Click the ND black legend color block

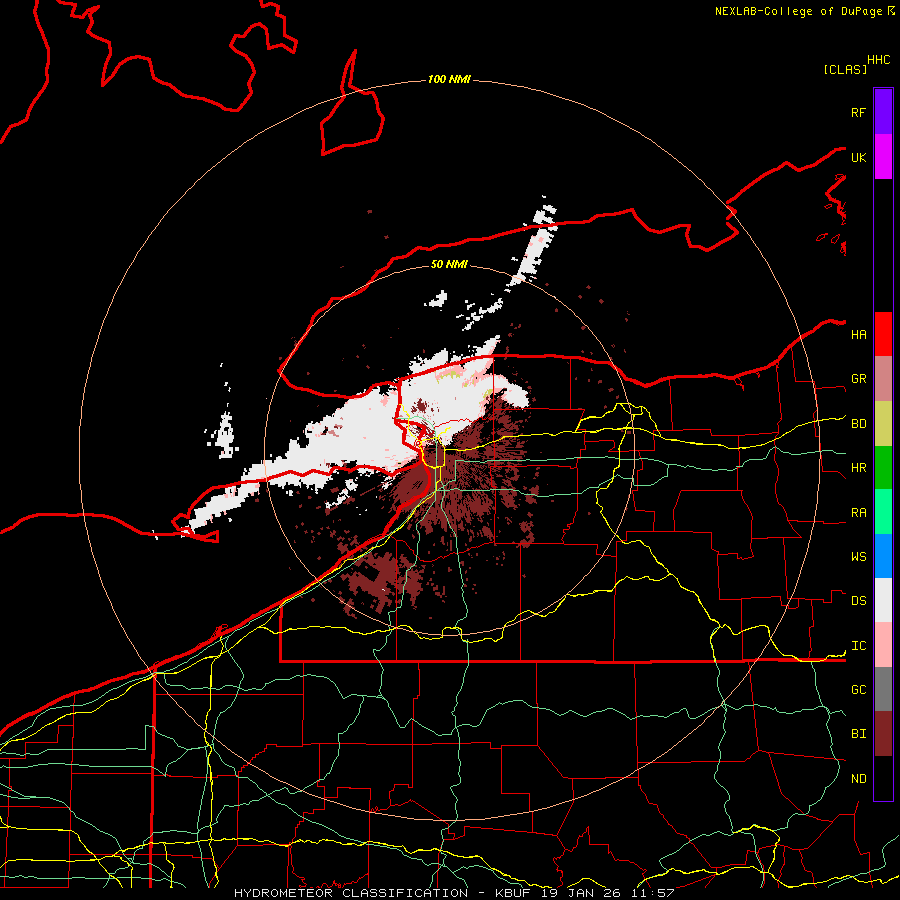pyautogui.click(x=883, y=778)
